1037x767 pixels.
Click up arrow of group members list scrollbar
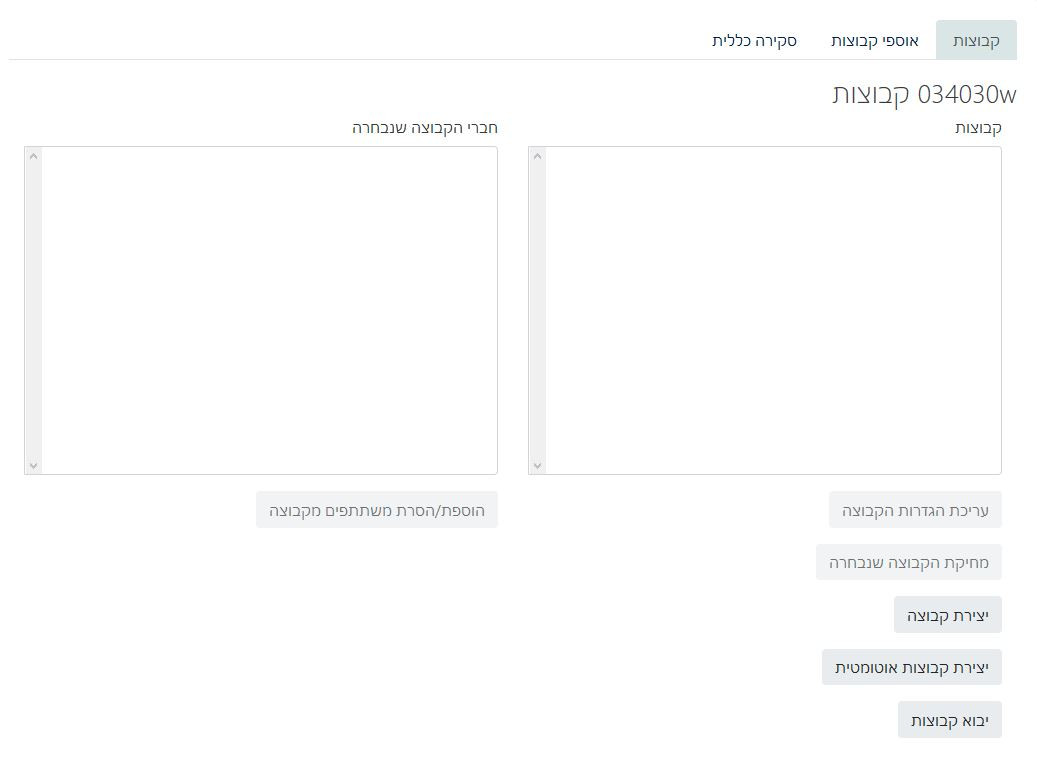[x=33, y=156]
